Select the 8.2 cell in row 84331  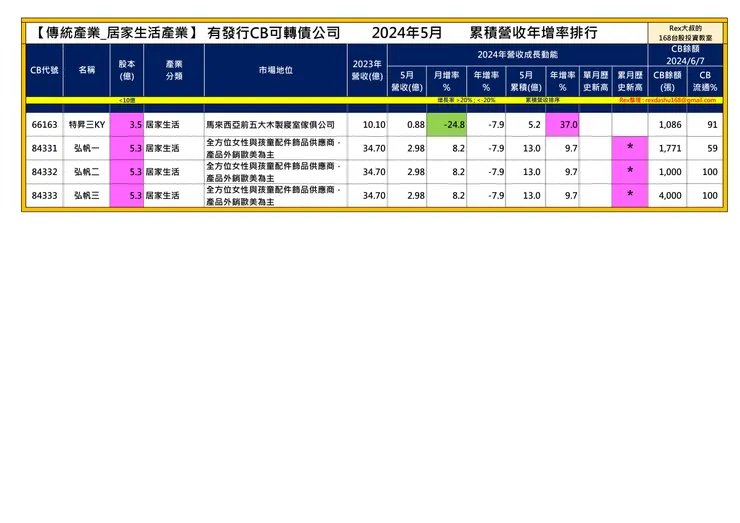pyautogui.click(x=446, y=148)
